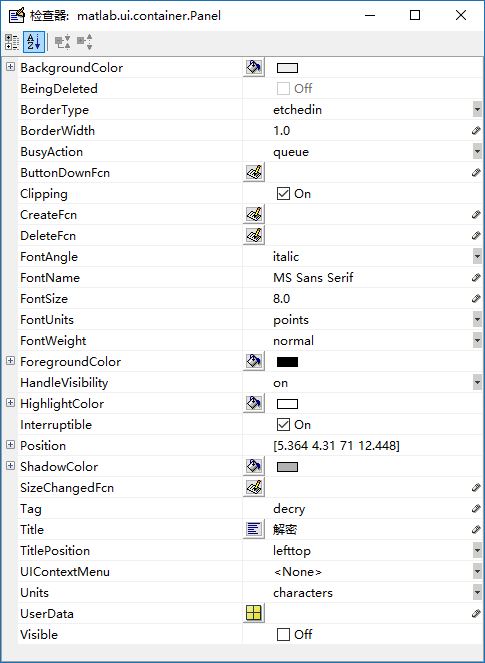Click pencil edit icon for UserData
Screen dimensions: 485x663
tap(476, 614)
